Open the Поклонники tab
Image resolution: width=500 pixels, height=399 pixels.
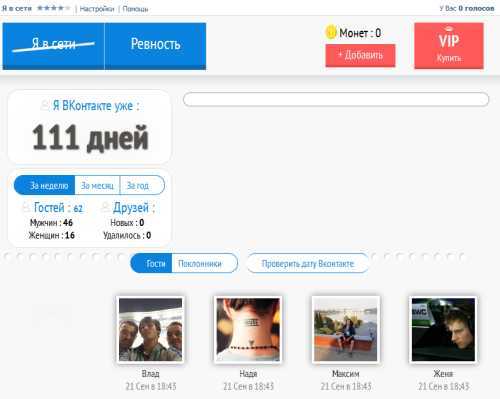pyautogui.click(x=205, y=263)
